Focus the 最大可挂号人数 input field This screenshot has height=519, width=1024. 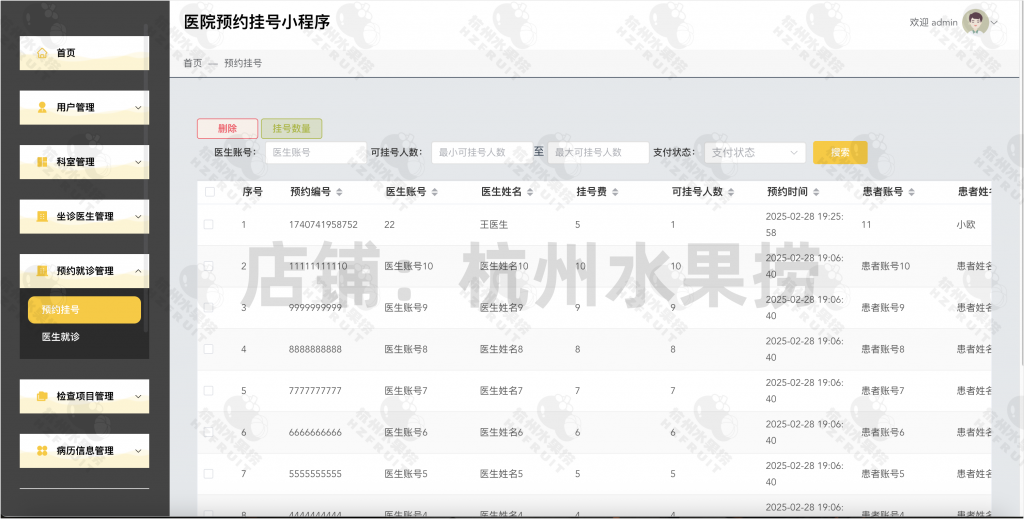click(598, 153)
